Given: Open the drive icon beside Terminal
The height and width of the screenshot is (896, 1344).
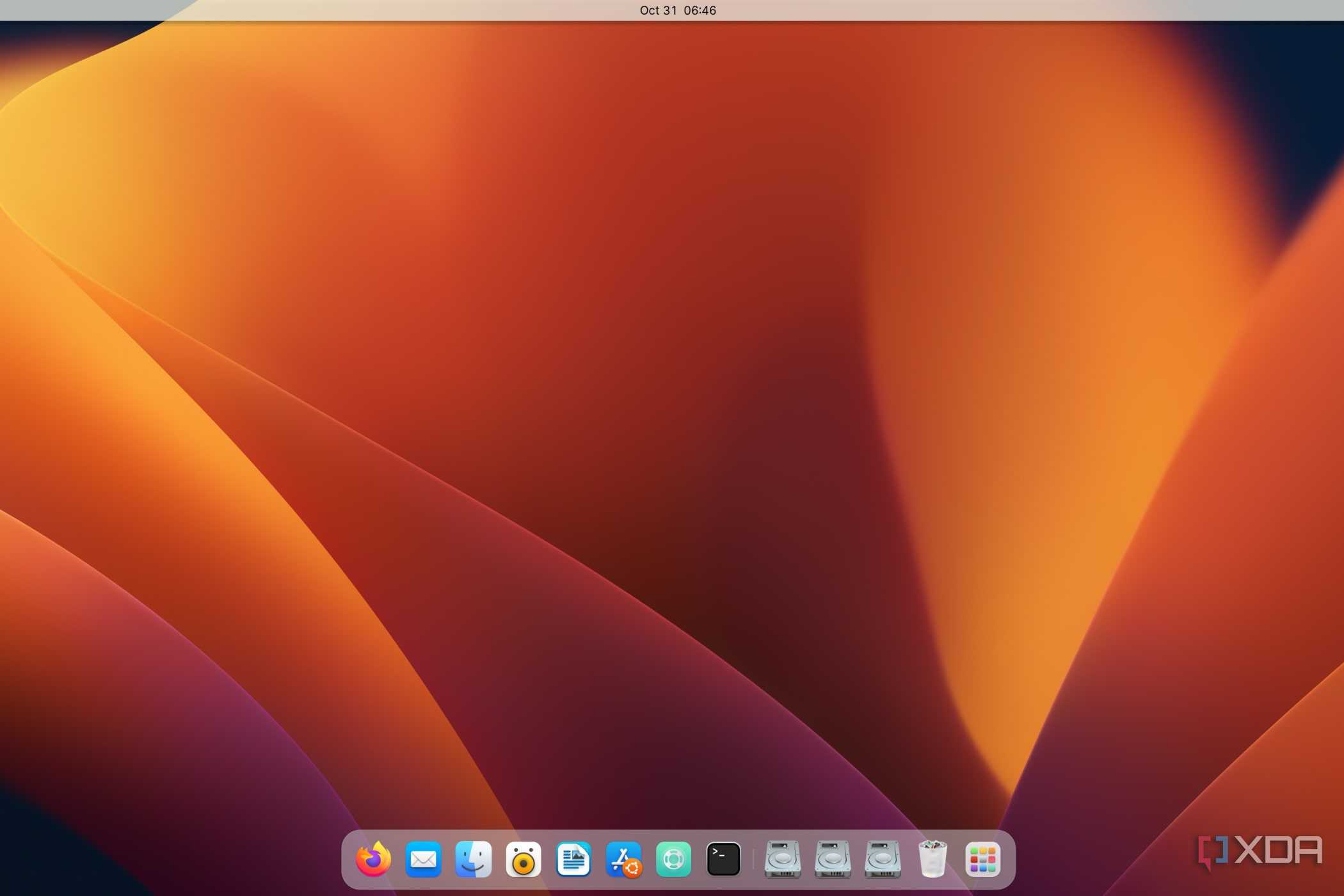Looking at the screenshot, I should (x=782, y=859).
